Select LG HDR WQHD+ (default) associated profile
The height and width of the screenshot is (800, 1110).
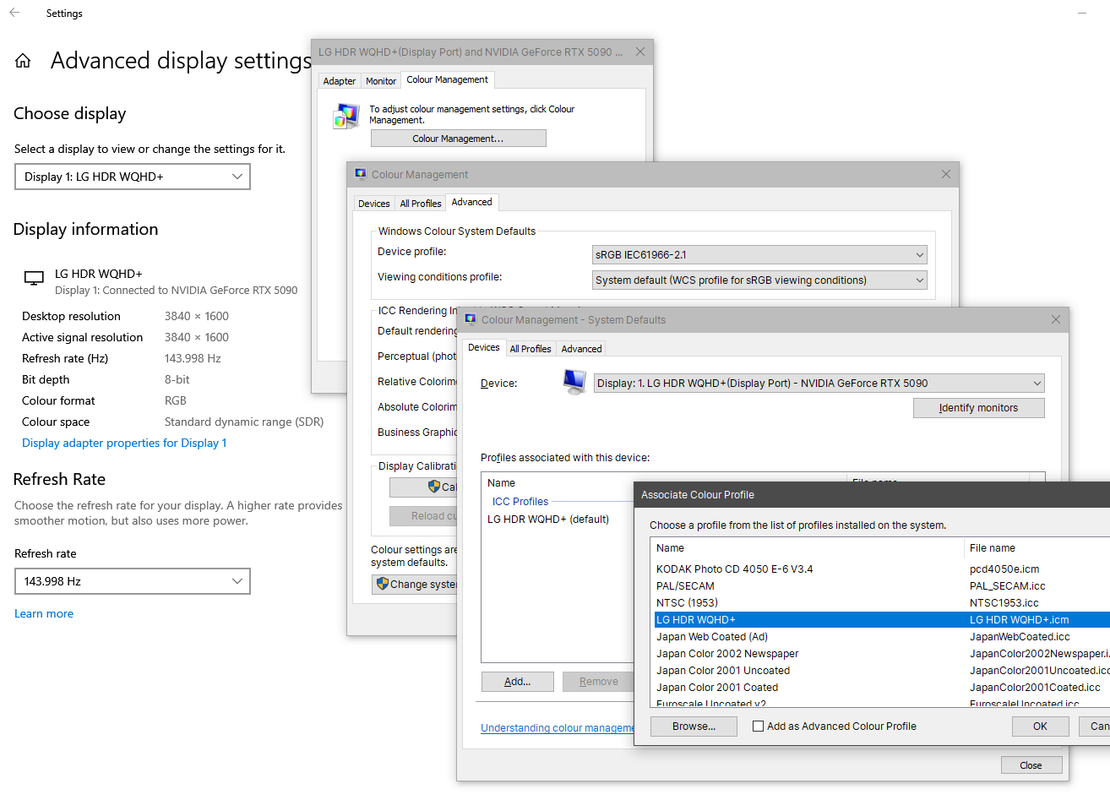[x=548, y=519]
